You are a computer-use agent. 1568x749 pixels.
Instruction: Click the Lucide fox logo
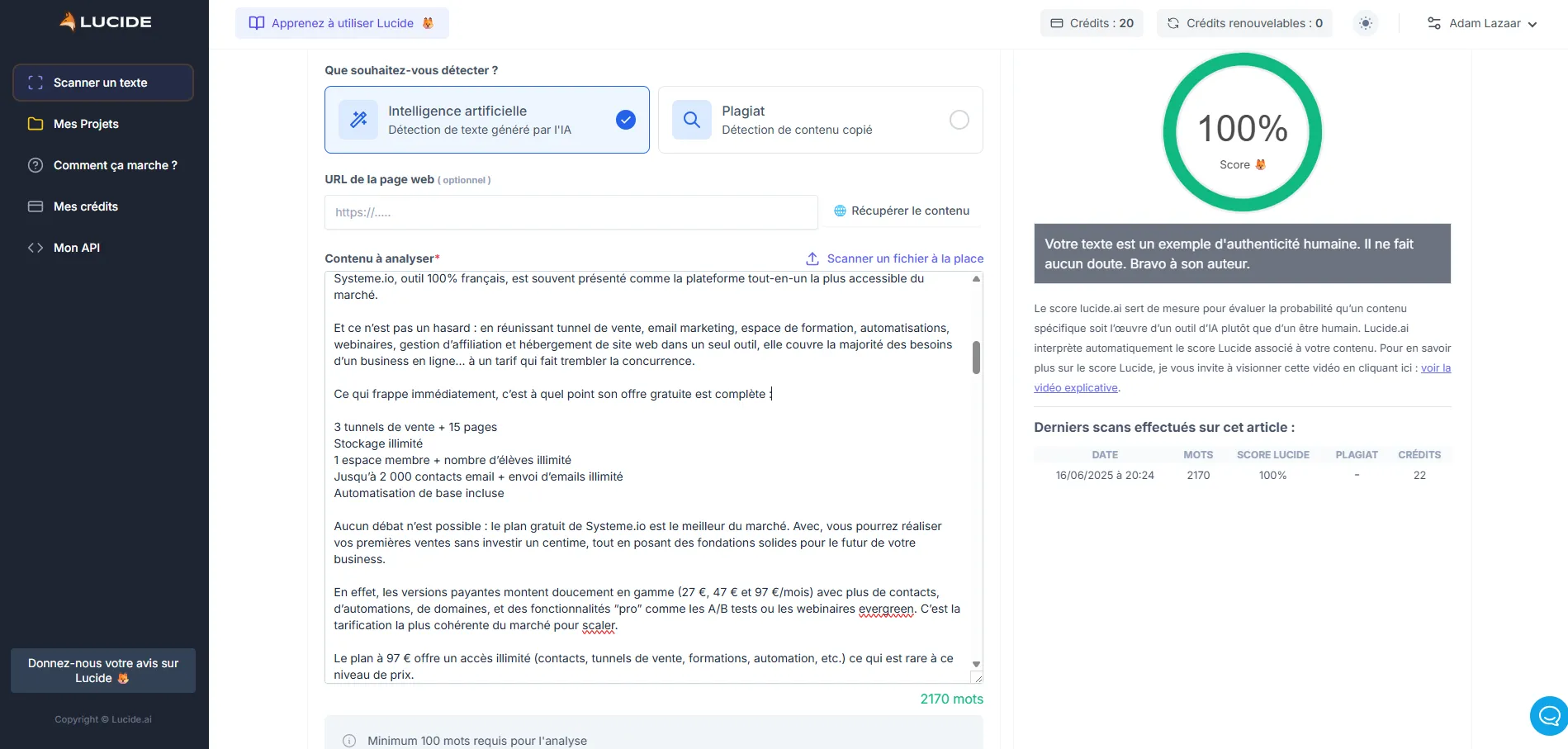69,21
